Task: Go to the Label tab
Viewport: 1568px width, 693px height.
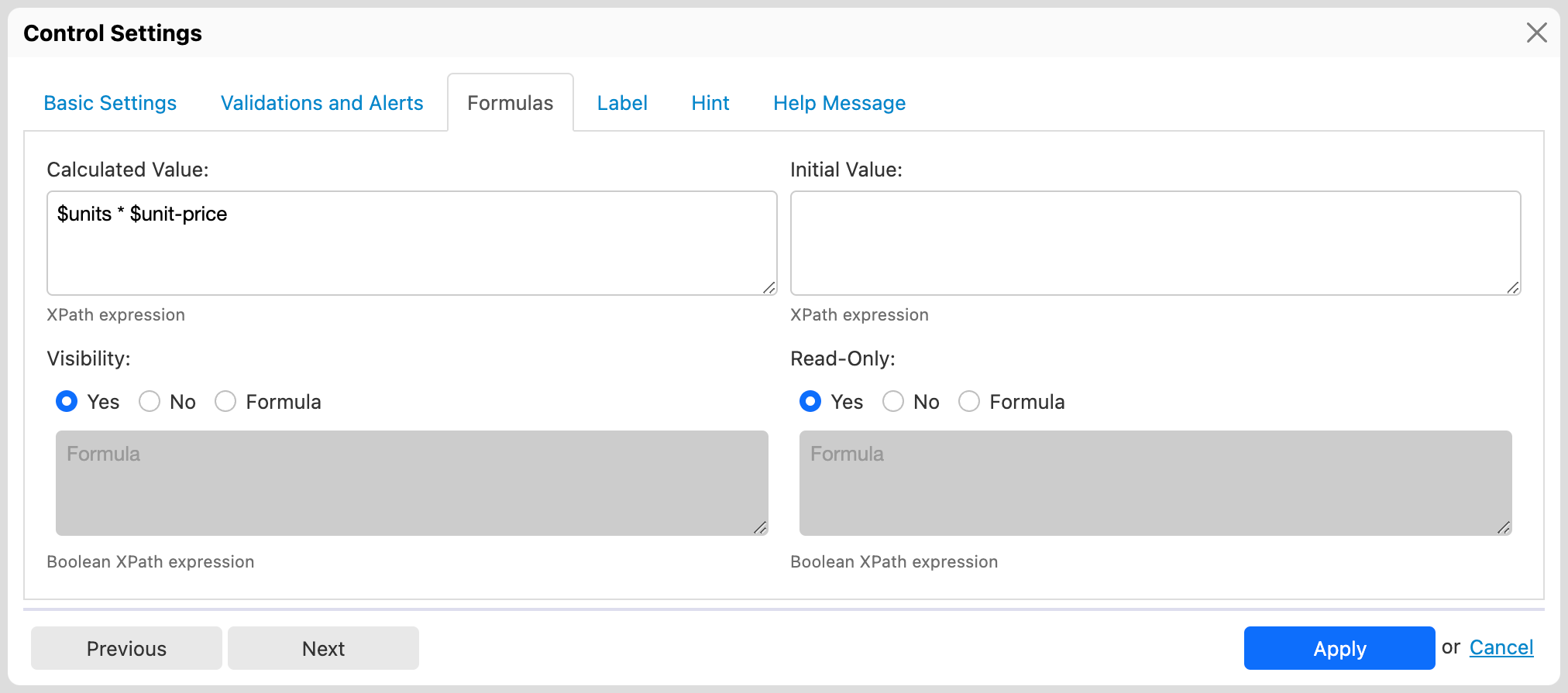Action: [x=621, y=103]
